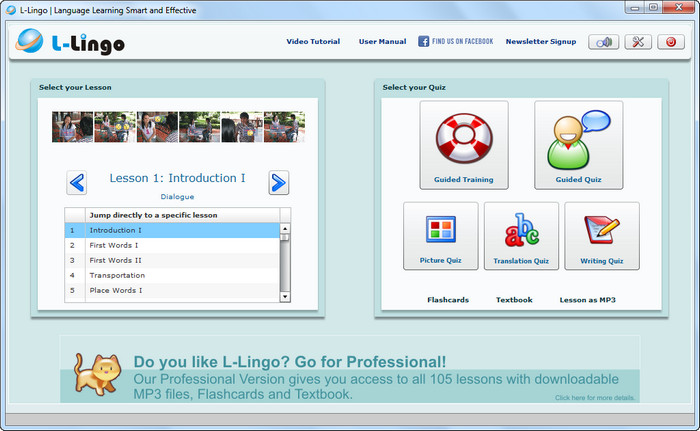
Task: Start the Translation Quiz
Action: [x=521, y=236]
